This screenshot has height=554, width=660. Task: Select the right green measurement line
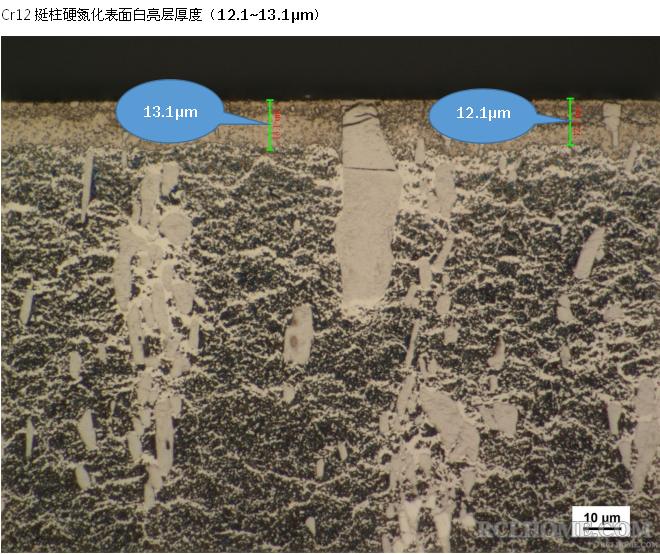pyautogui.click(x=570, y=122)
